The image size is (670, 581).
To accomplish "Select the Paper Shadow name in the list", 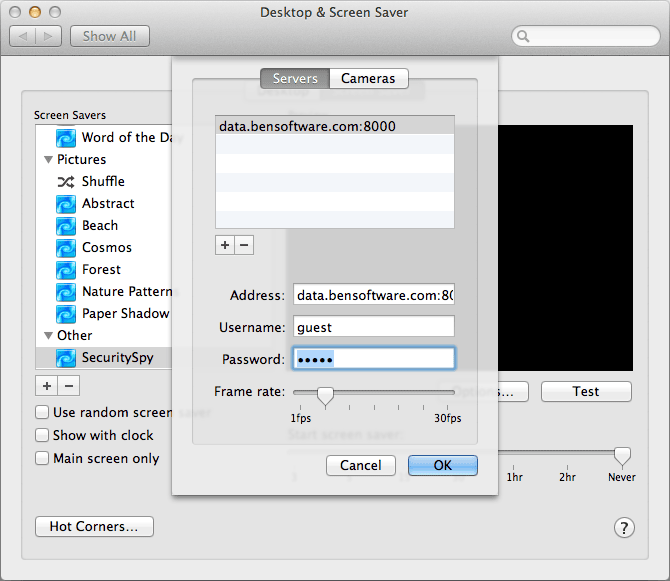I will [x=126, y=314].
